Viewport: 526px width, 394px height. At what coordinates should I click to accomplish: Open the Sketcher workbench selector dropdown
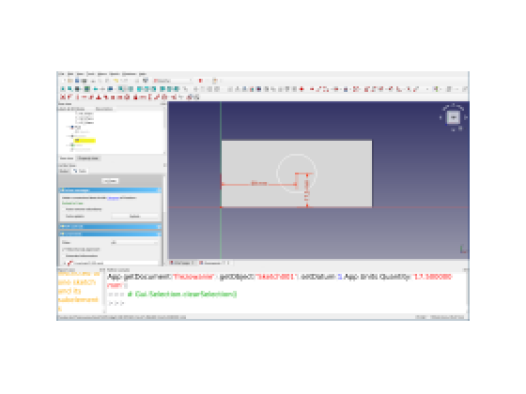click(x=172, y=81)
